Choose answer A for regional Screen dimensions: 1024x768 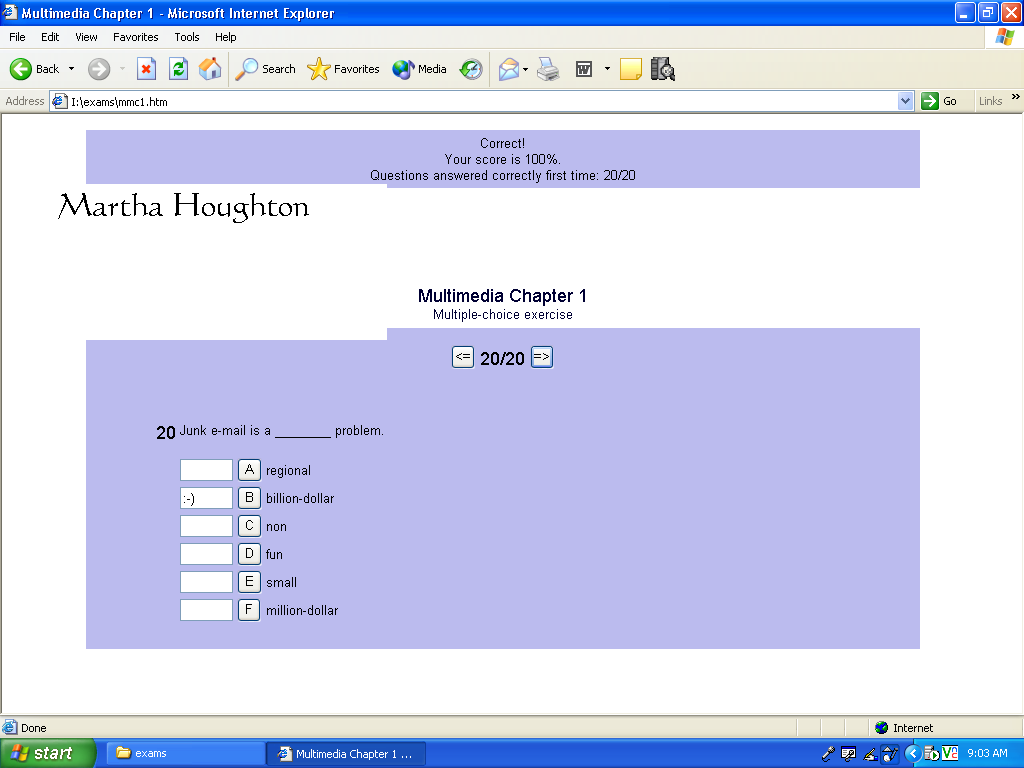pos(249,470)
